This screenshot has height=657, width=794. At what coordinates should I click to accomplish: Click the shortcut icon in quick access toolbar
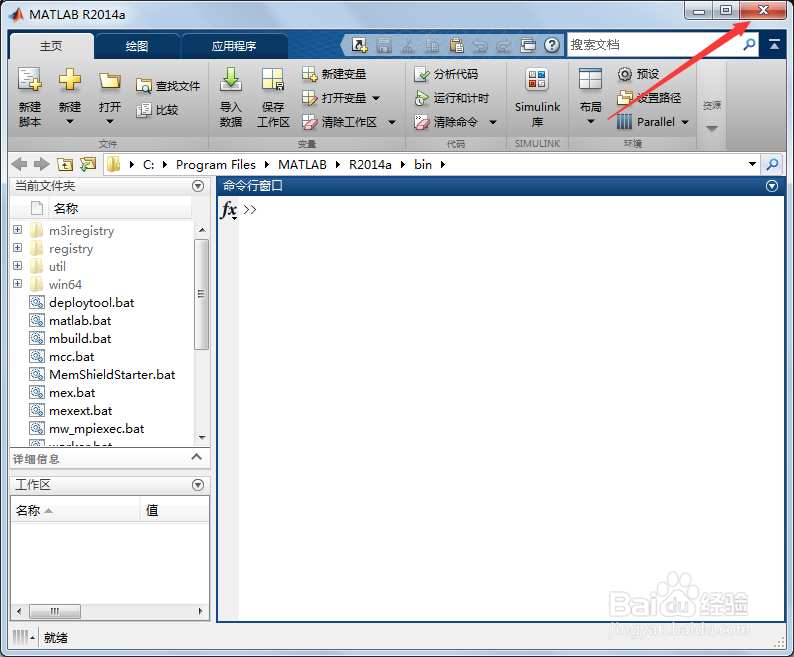pos(359,45)
